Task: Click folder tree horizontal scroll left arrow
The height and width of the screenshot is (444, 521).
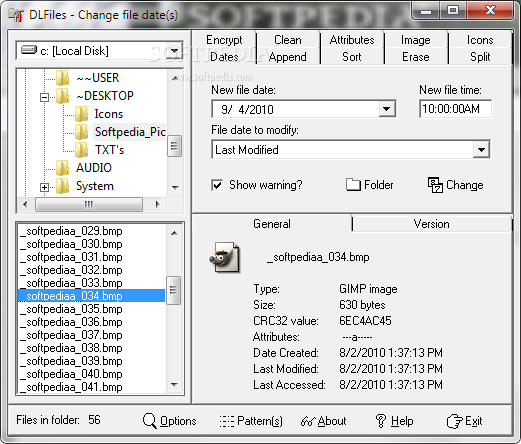Action: tap(25, 204)
